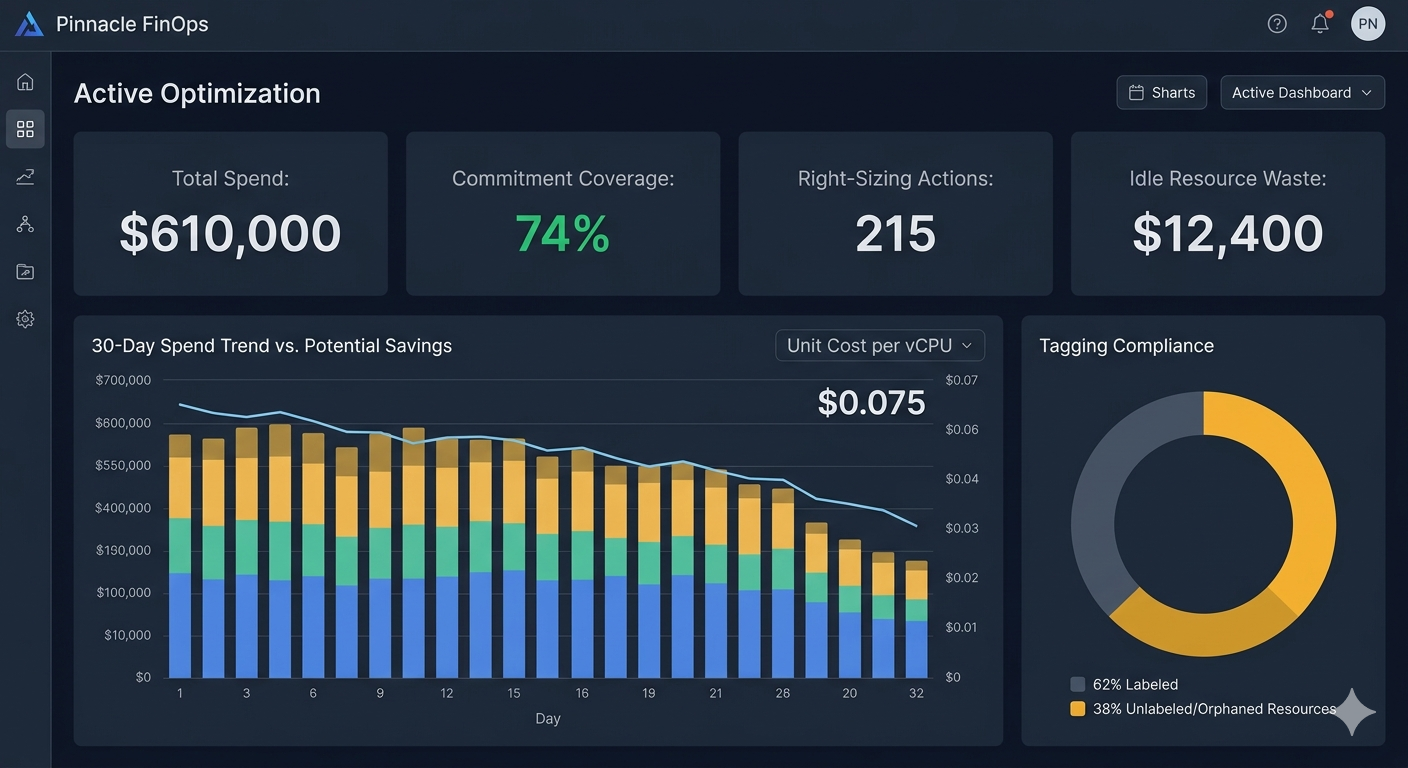
Task: Click the 38% Unlabeled/Orphaned Resources label
Action: (1214, 709)
